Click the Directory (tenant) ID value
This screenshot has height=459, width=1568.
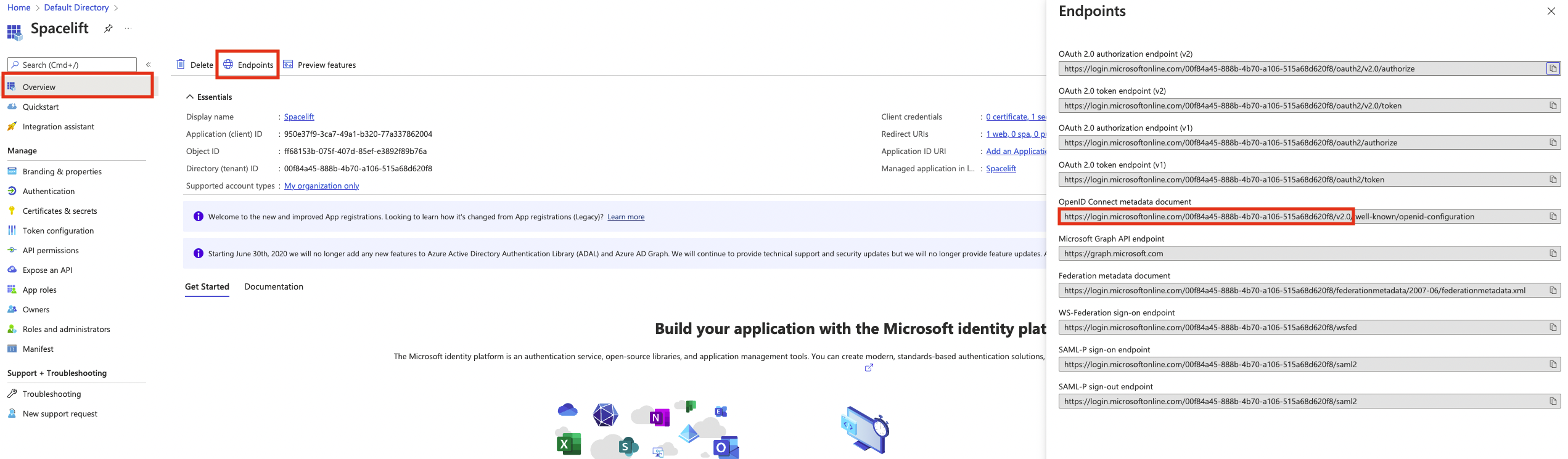[x=358, y=168]
